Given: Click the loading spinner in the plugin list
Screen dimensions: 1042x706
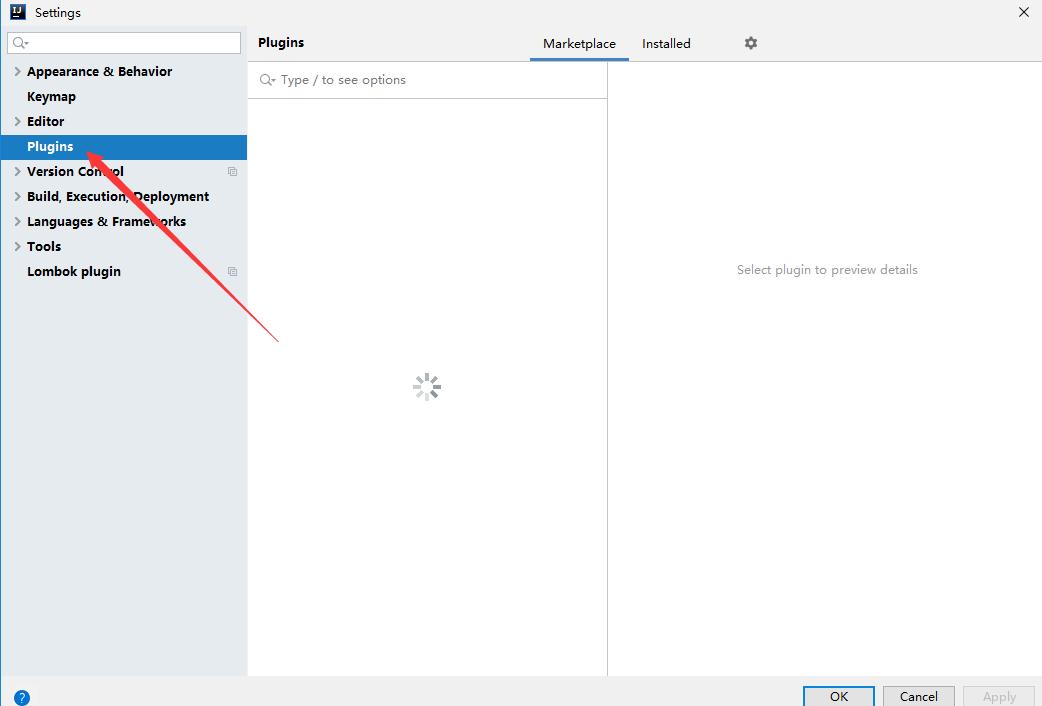Looking at the screenshot, I should 427,387.
